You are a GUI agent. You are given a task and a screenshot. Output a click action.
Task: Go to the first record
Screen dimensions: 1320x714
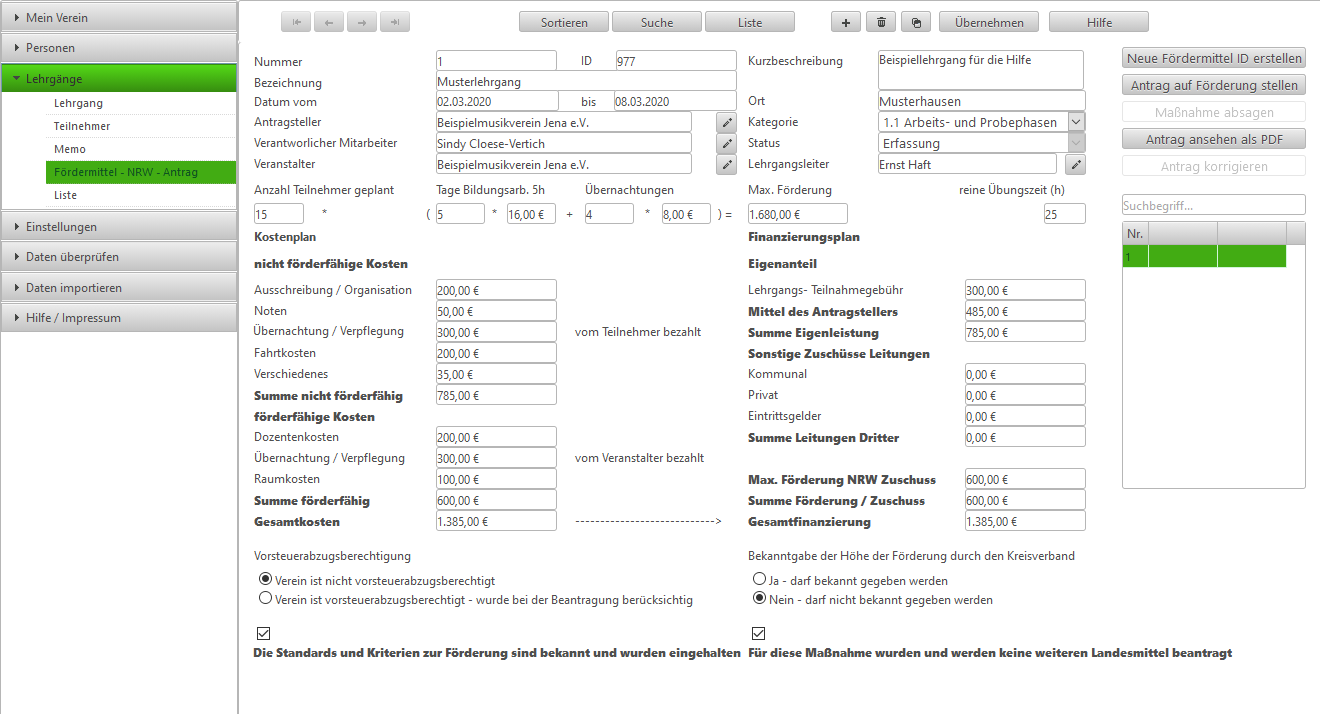pos(297,22)
